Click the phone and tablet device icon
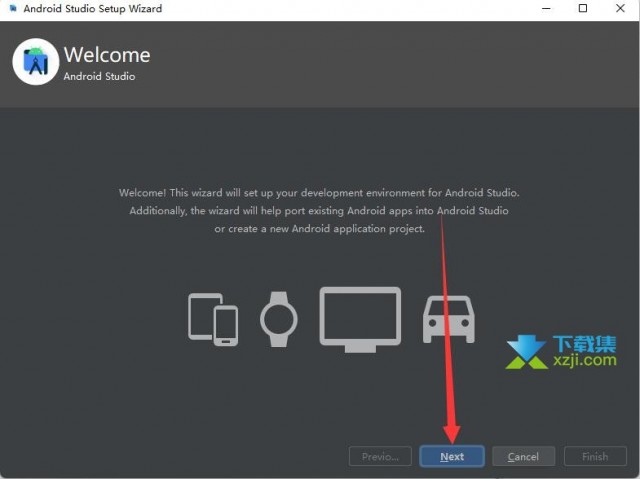 [x=213, y=319]
